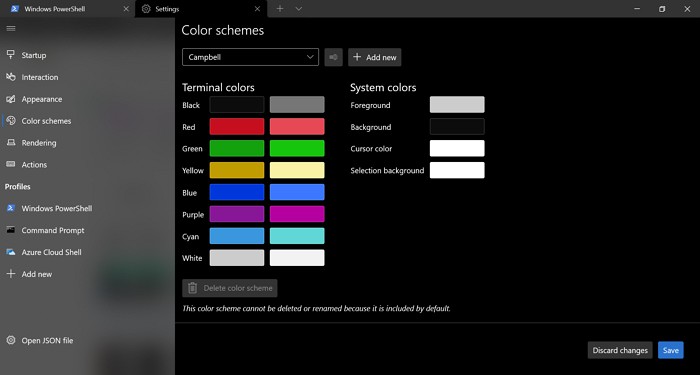The width and height of the screenshot is (700, 375).
Task: Click the rename color scheme icon button
Action: pyautogui.click(x=333, y=57)
